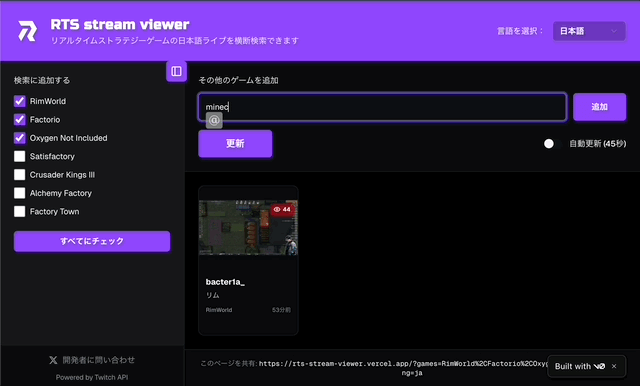The image size is (640, 386).
Task: Dismiss the Built with v0 badge
Action: click(x=614, y=366)
